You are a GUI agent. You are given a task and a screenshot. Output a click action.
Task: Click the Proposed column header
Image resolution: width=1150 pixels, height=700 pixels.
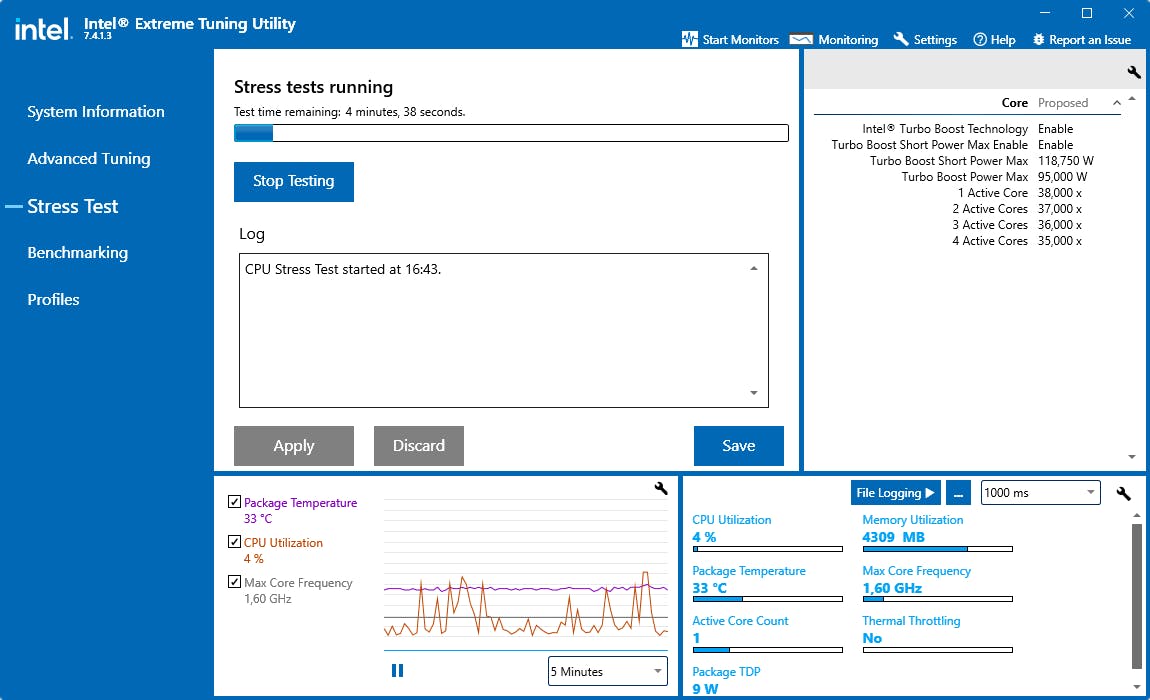click(x=1063, y=103)
